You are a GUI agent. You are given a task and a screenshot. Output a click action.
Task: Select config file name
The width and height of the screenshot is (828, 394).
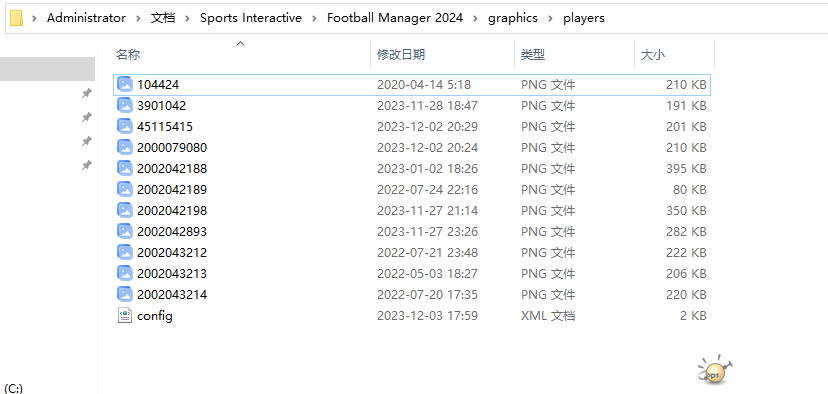click(155, 316)
